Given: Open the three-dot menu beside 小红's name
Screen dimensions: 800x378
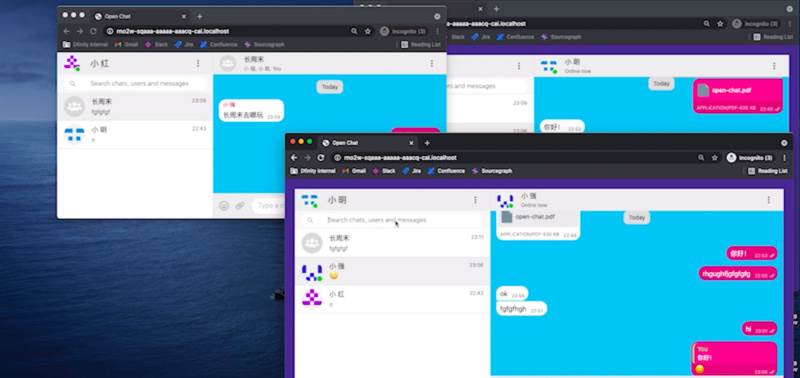Looking at the screenshot, I should [x=198, y=63].
